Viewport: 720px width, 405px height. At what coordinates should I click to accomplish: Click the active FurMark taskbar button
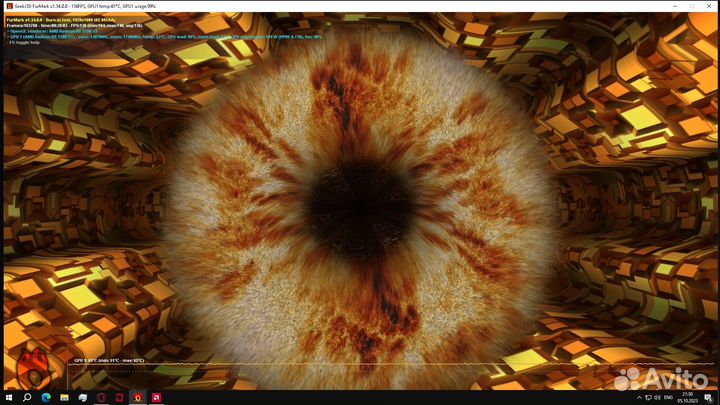(137, 397)
